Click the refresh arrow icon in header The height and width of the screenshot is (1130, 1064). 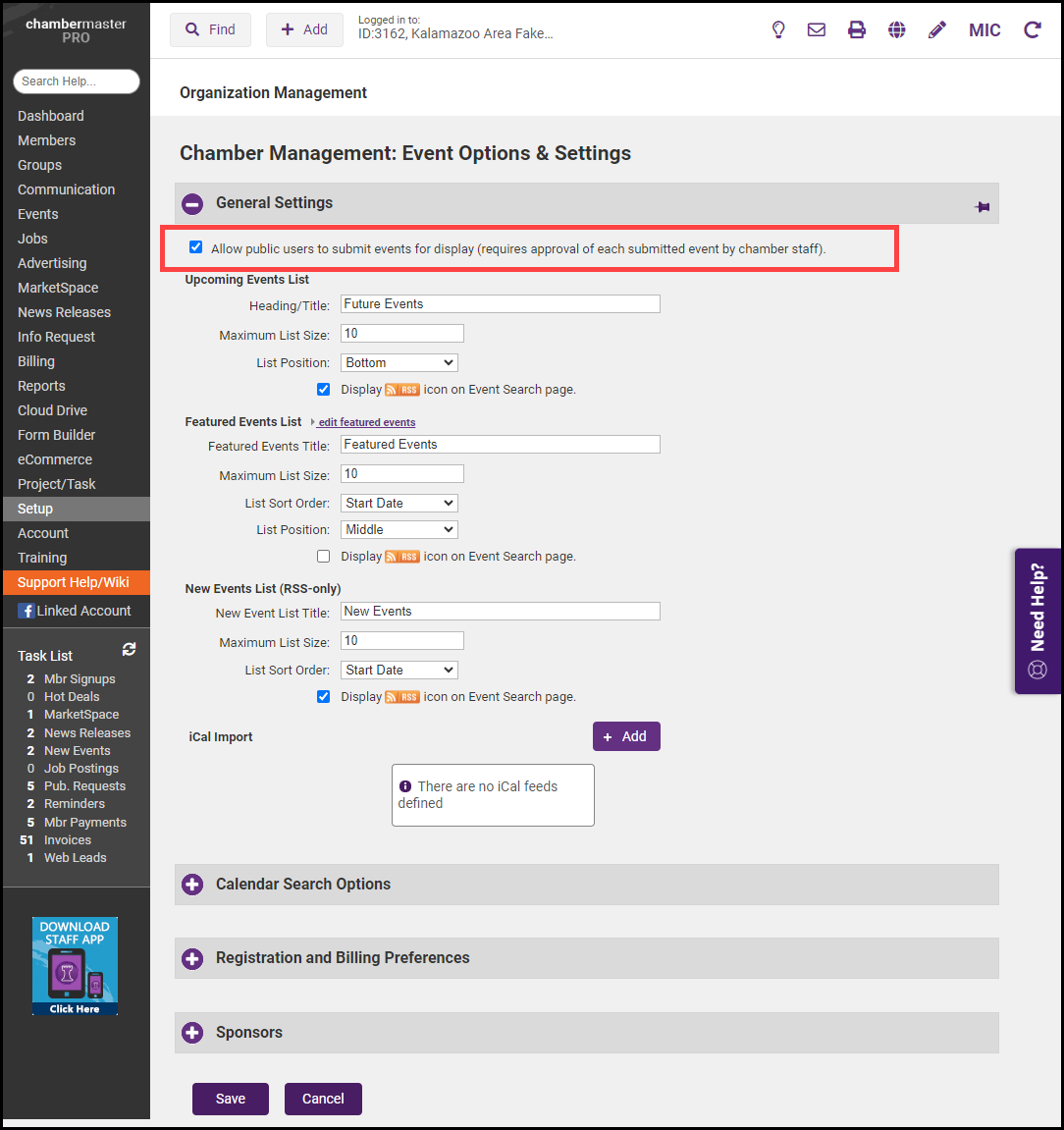[1032, 30]
